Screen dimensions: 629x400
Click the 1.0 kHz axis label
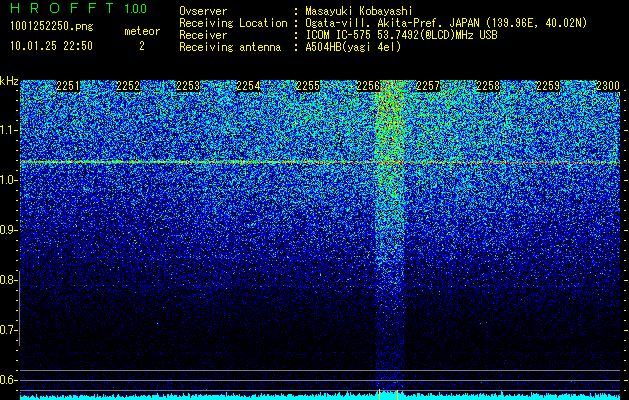[x=8, y=180]
